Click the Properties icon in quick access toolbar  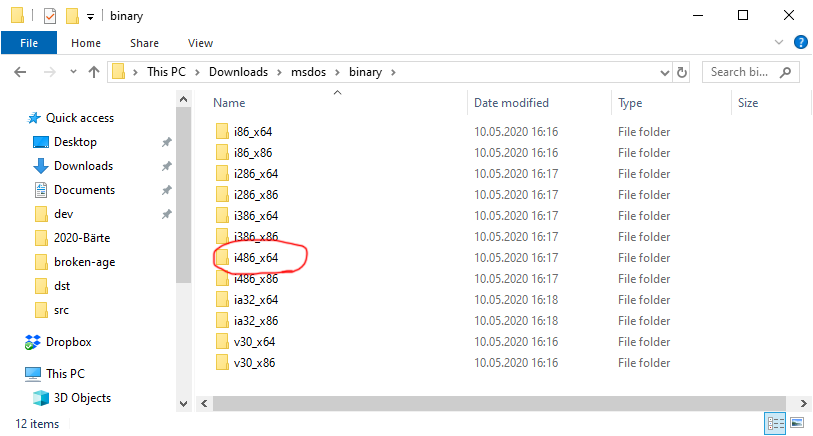coord(50,16)
